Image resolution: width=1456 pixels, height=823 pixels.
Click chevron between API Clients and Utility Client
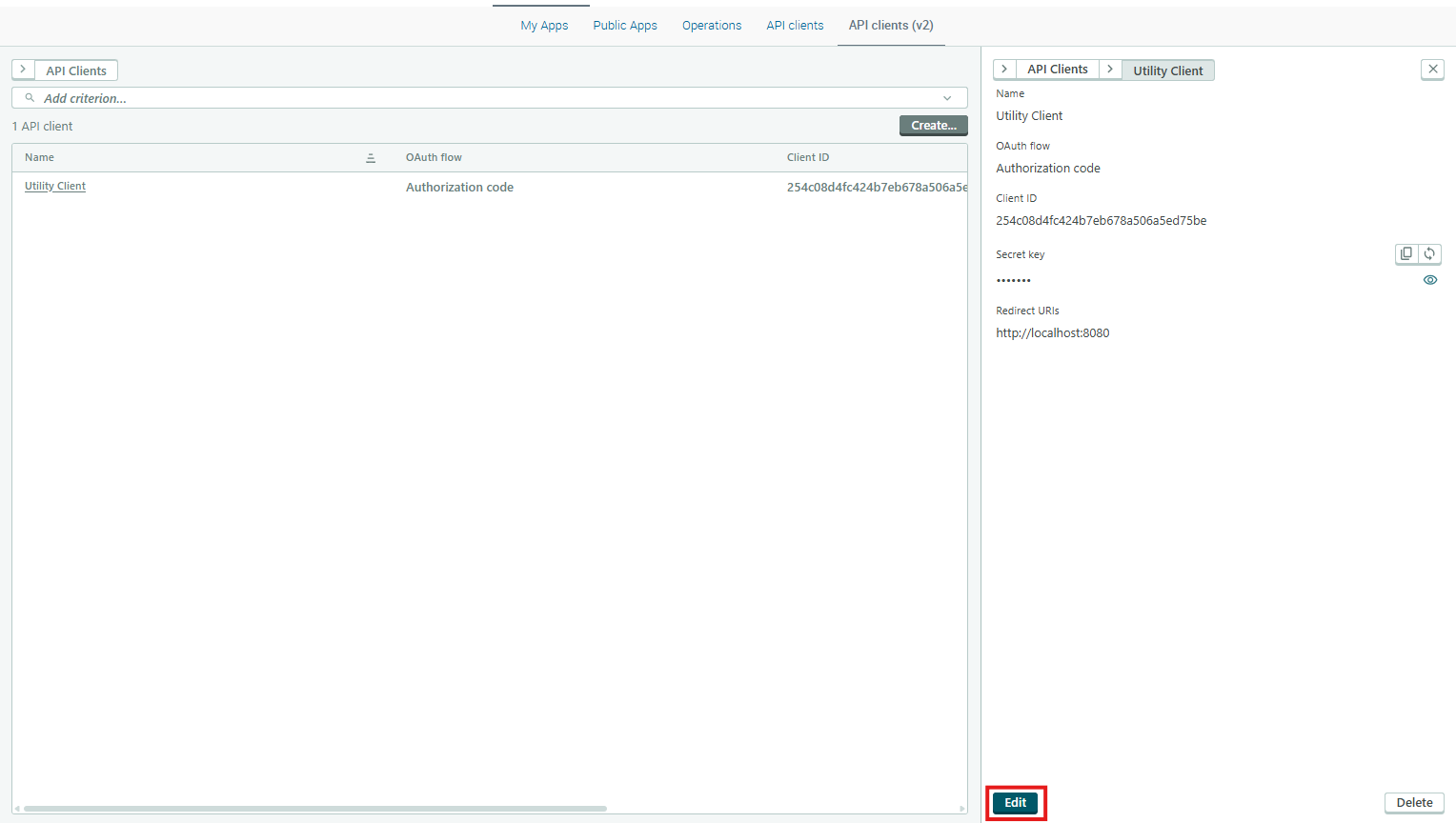[1110, 70]
